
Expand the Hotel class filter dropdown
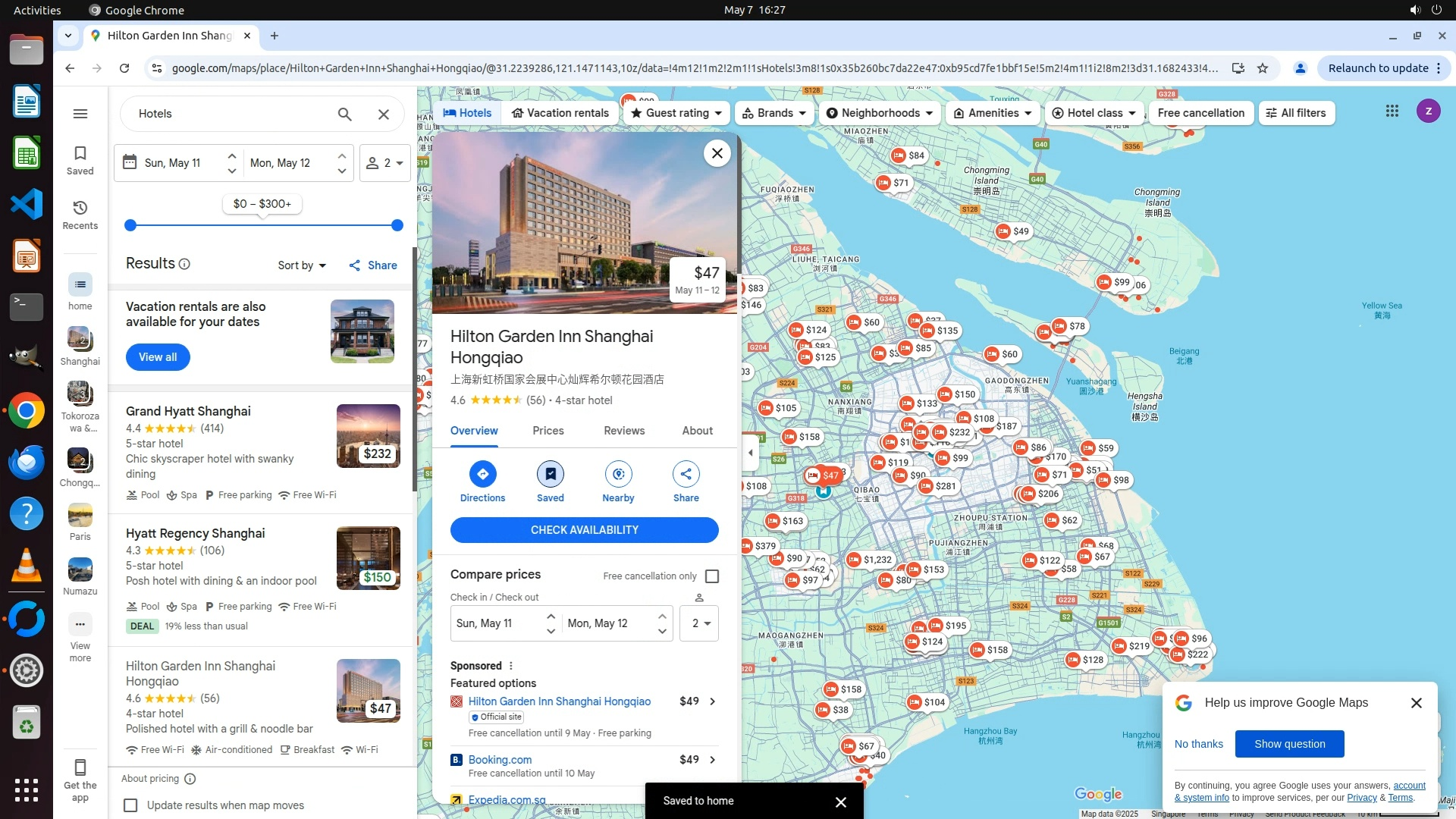tap(1094, 113)
